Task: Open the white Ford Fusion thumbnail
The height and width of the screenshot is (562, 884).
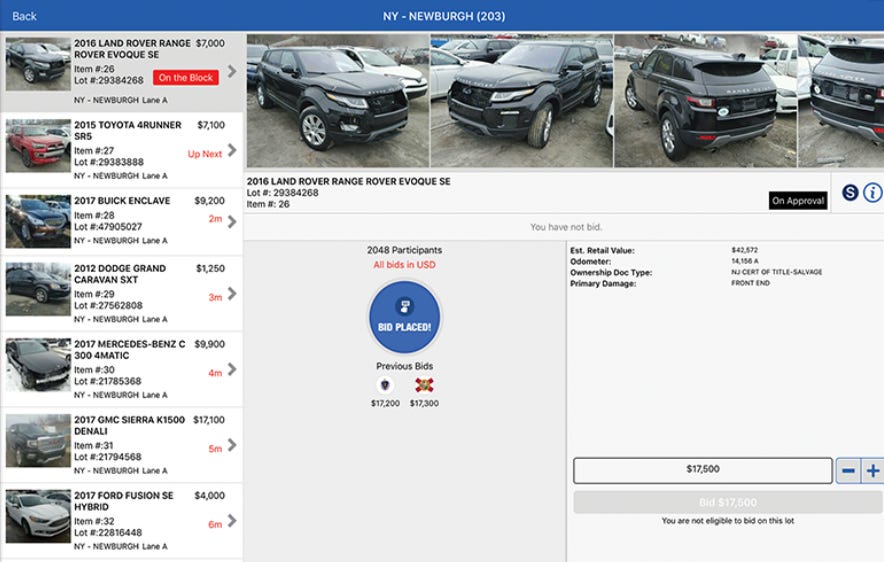Action: click(38, 516)
